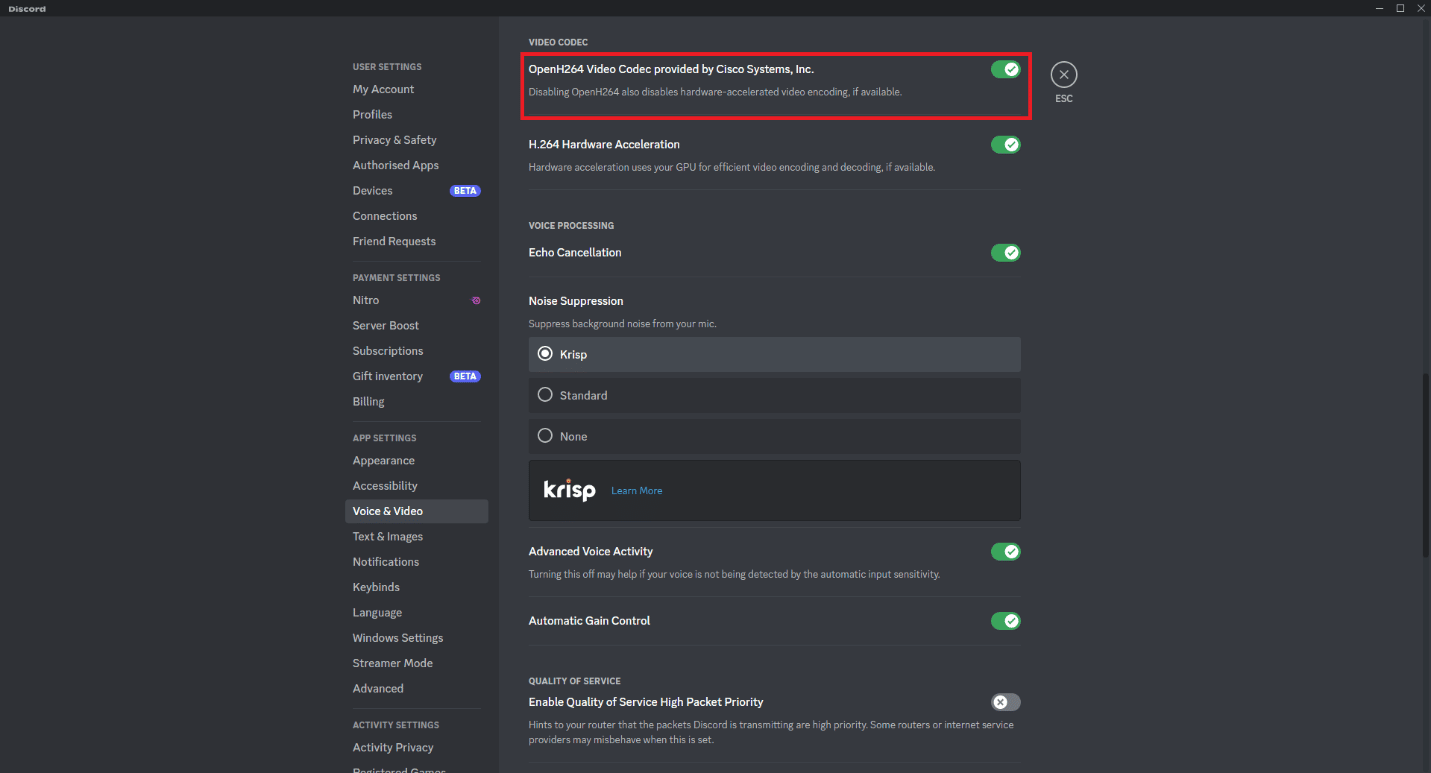Turn off H.264 Hardware Acceleration
The image size is (1431, 773).
pyautogui.click(x=1006, y=144)
